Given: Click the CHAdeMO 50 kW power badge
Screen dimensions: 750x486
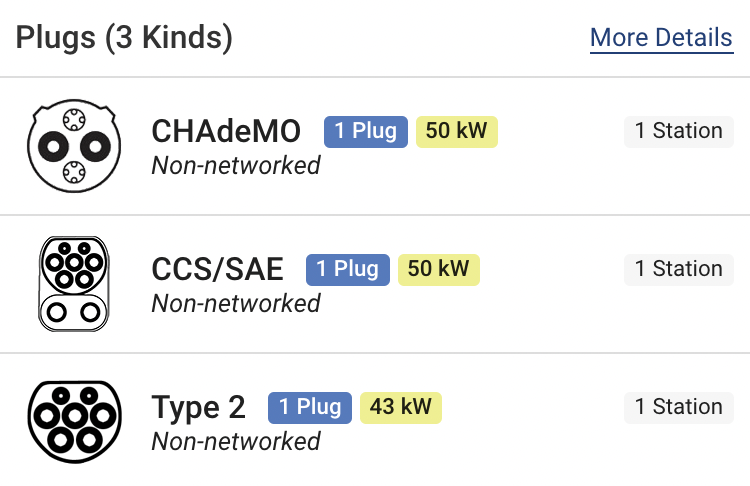Looking at the screenshot, I should pos(457,132).
